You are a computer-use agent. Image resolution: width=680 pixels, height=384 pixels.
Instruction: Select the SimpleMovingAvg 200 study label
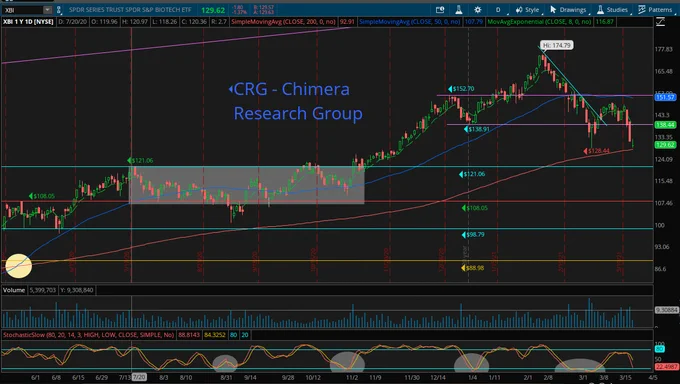click(x=284, y=21)
